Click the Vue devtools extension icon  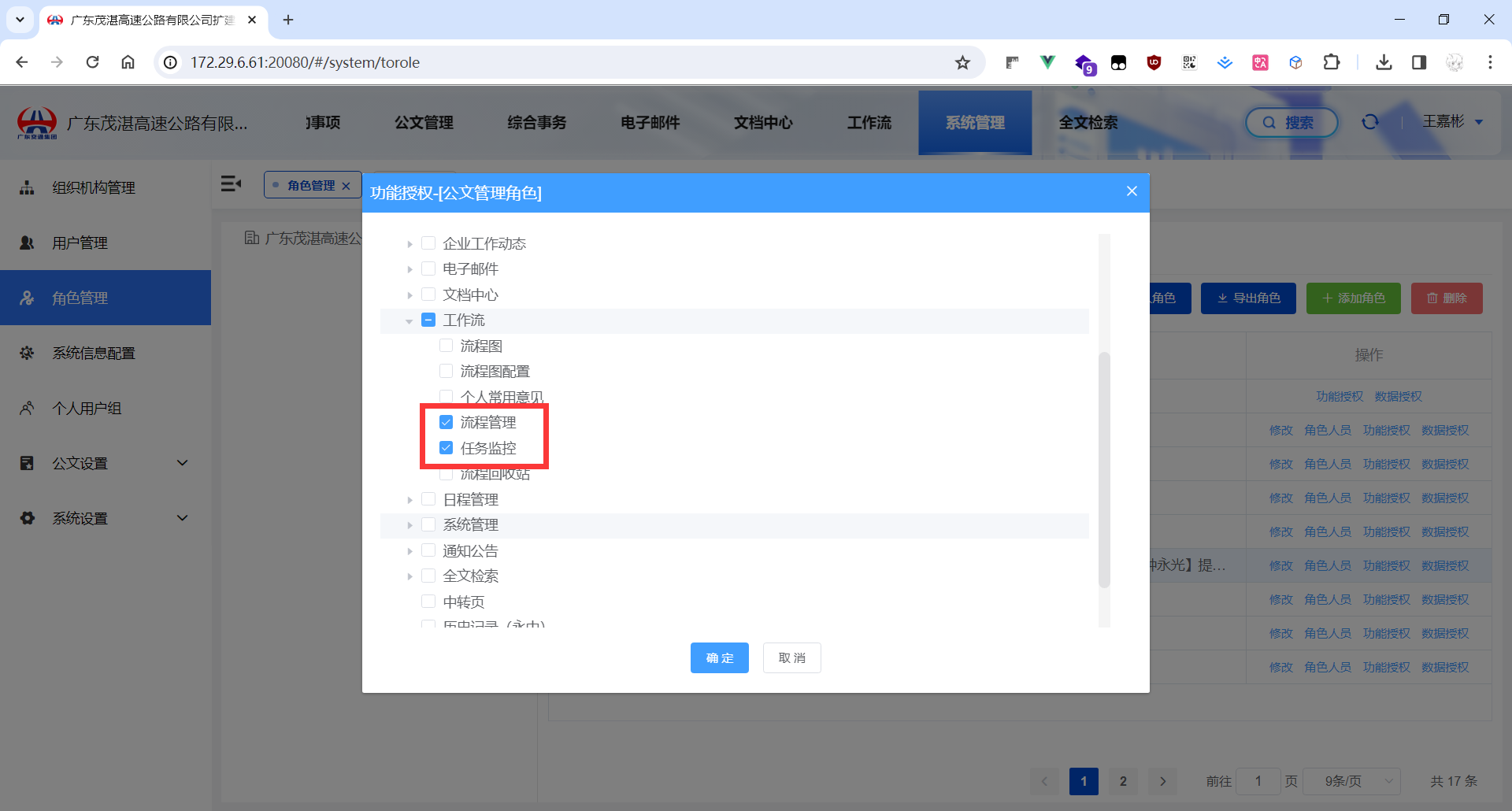1047,62
